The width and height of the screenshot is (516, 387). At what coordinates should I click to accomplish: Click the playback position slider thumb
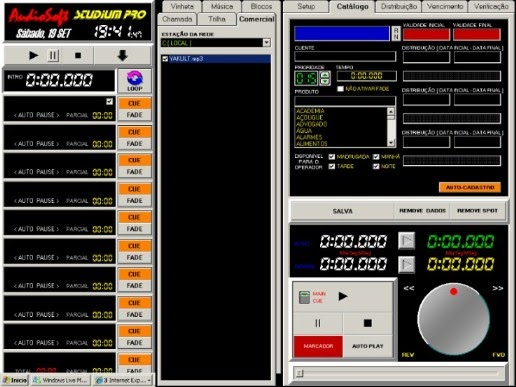[x=300, y=373]
